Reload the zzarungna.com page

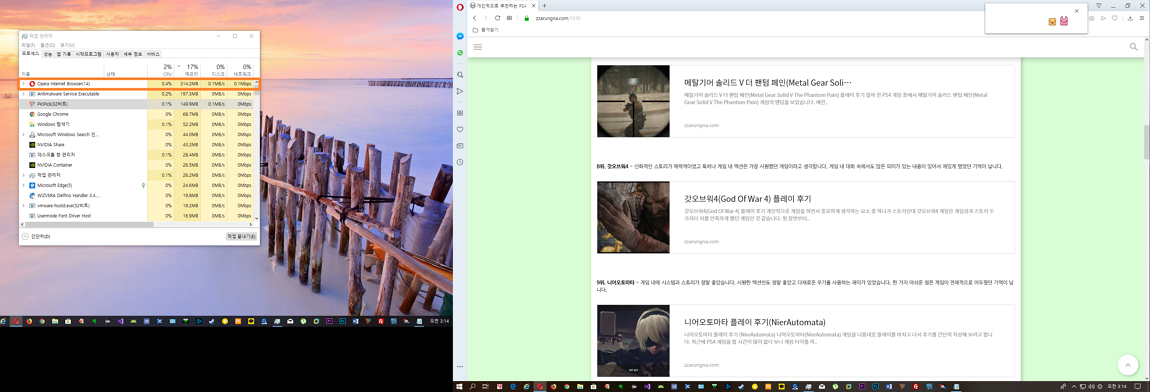(498, 18)
